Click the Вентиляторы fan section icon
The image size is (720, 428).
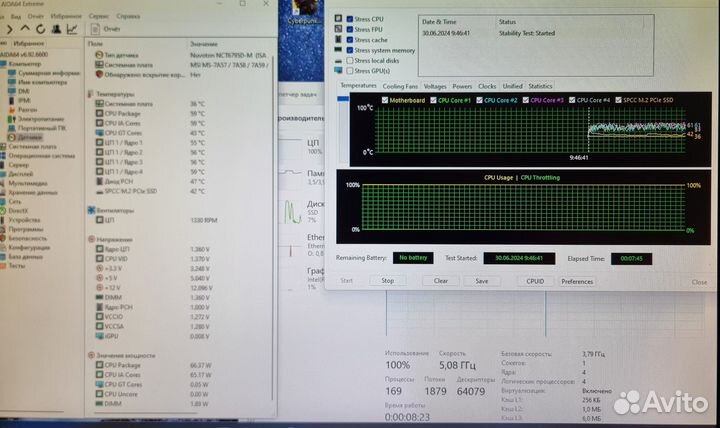tap(91, 210)
